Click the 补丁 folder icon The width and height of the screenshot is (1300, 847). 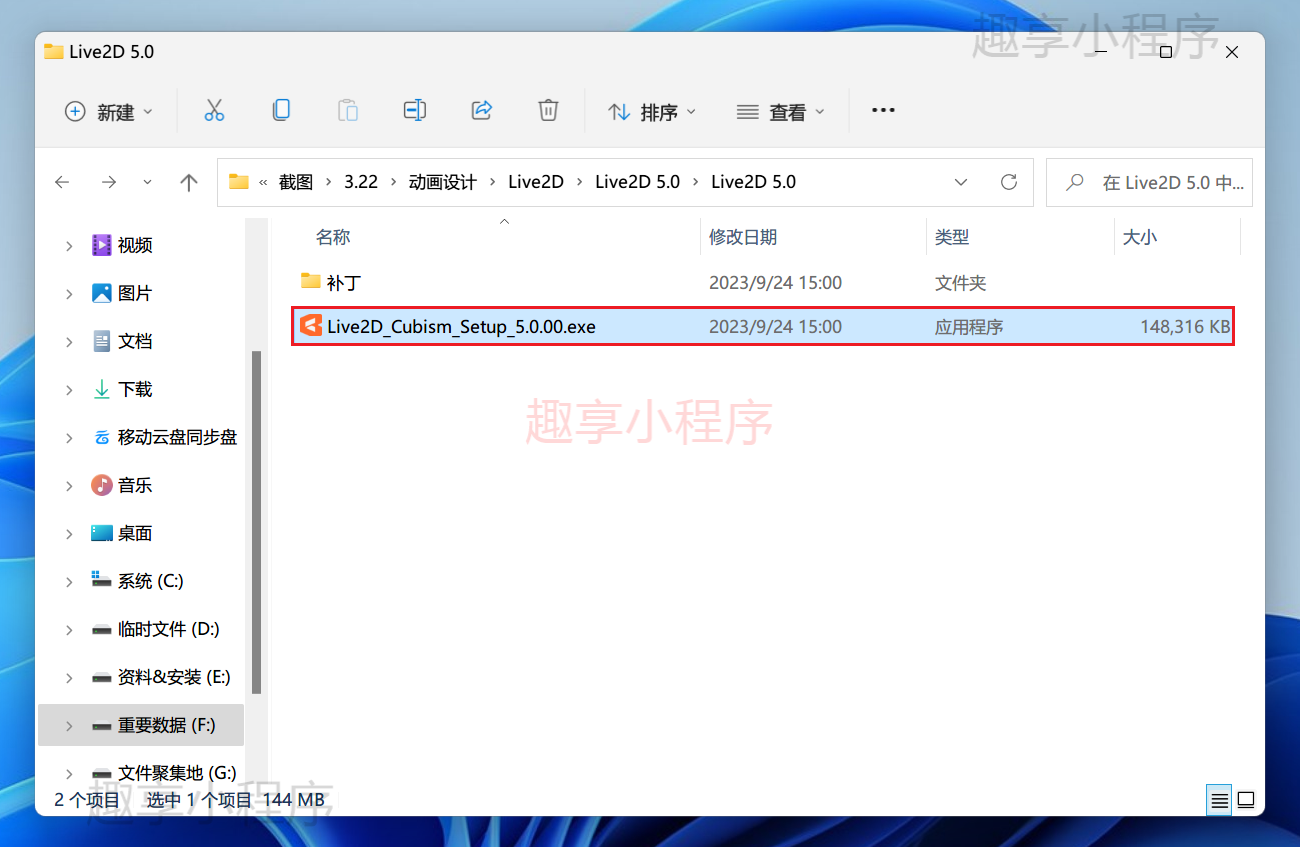[x=311, y=281]
